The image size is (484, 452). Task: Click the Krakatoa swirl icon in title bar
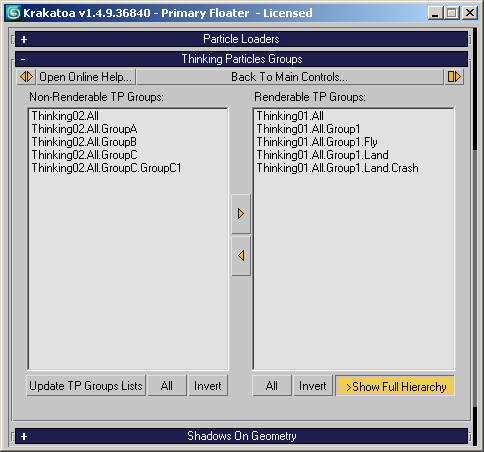pyautogui.click(x=14, y=13)
